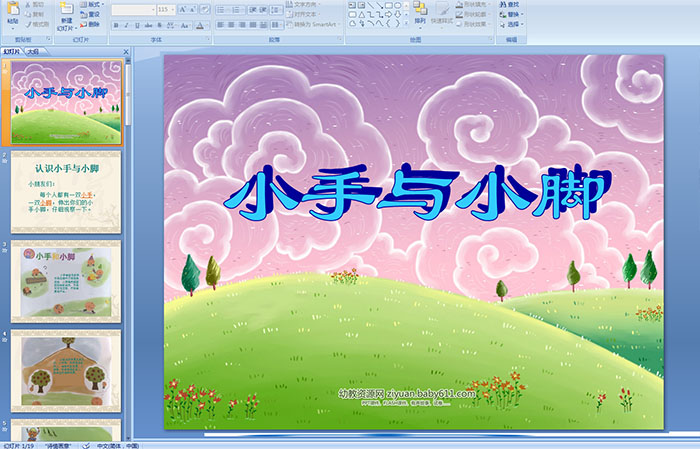The image size is (700, 449).
Task: Click 转换为 SmartArt
Action: [314, 24]
